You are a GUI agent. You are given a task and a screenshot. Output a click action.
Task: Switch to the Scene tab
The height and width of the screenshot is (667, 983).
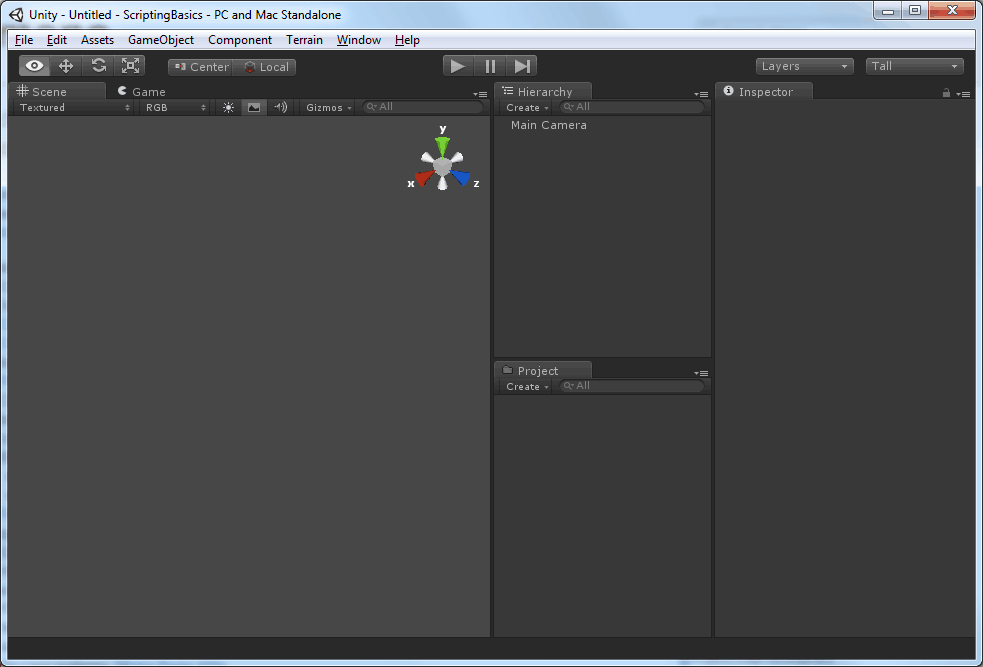[56, 92]
